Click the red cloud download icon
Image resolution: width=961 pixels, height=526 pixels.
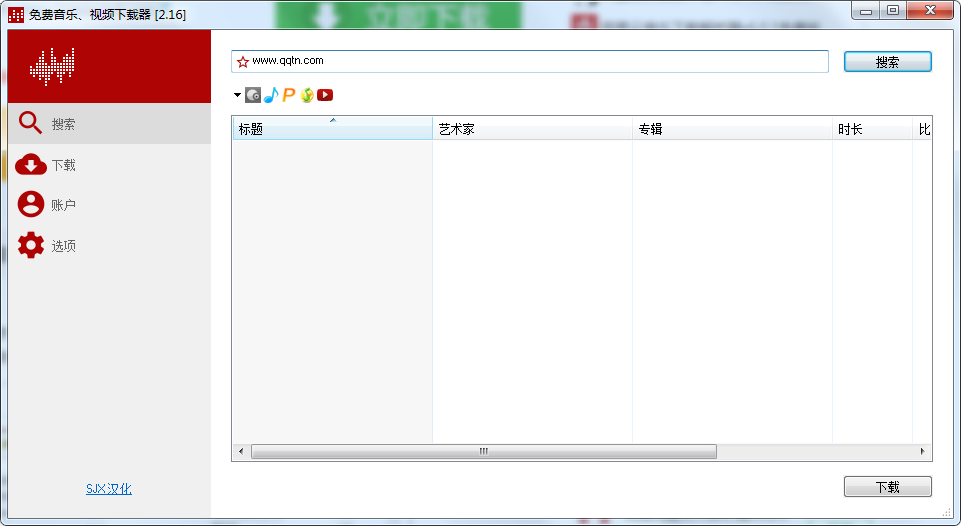tap(31, 165)
